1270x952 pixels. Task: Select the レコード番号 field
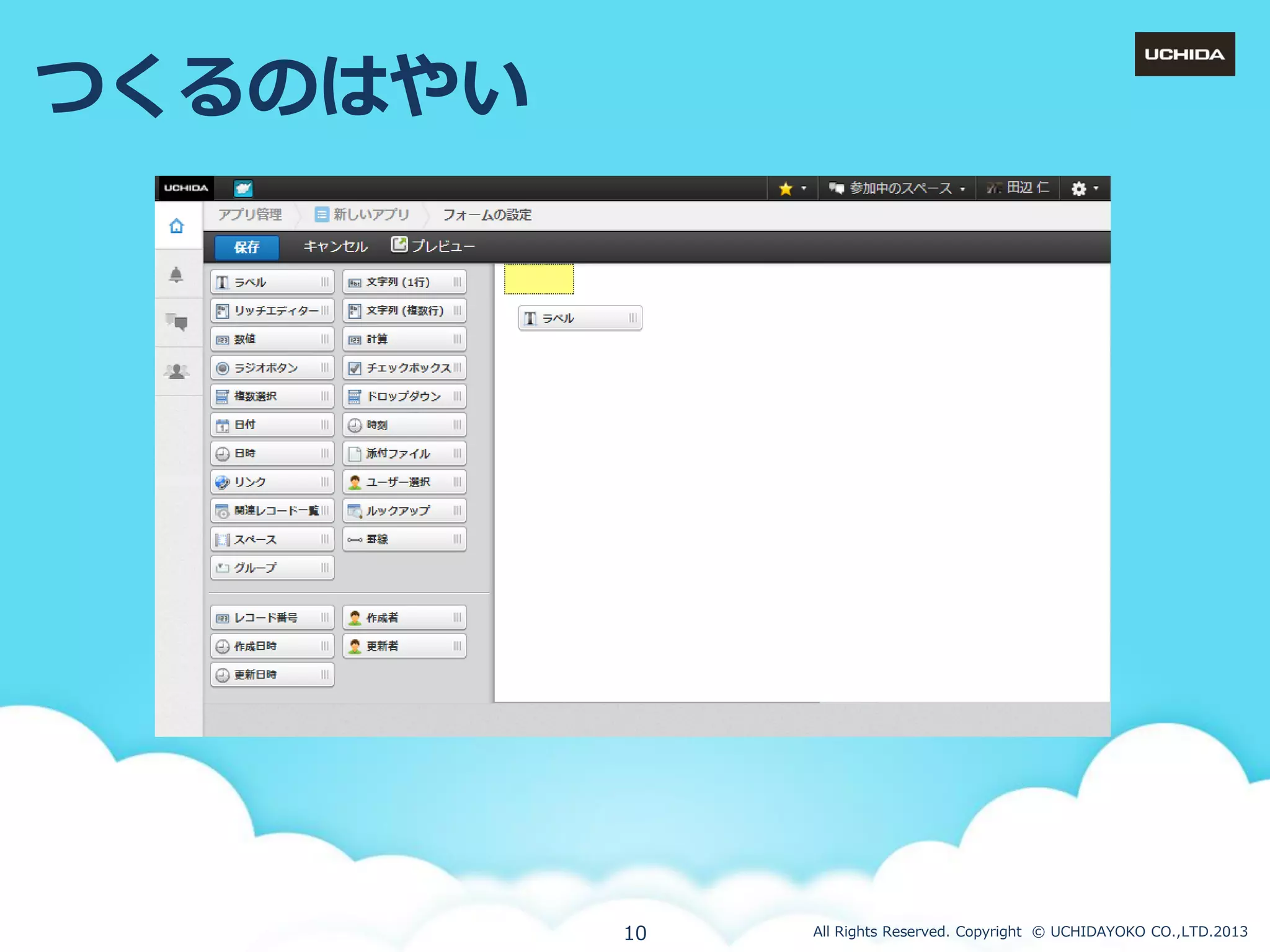pos(272,617)
